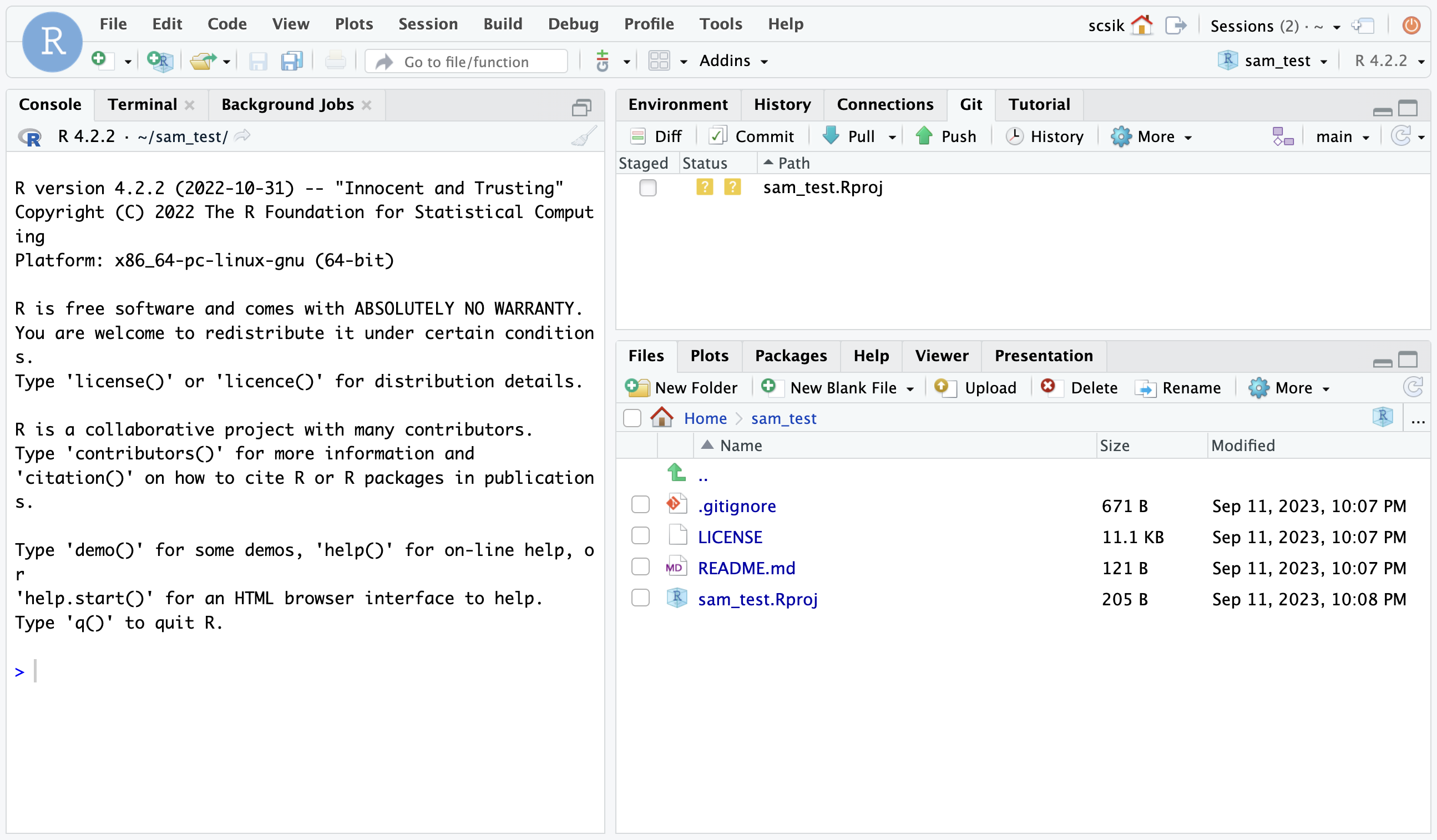Click the Git Pull down-arrow icon
1437x840 pixels.
pyautogui.click(x=831, y=136)
